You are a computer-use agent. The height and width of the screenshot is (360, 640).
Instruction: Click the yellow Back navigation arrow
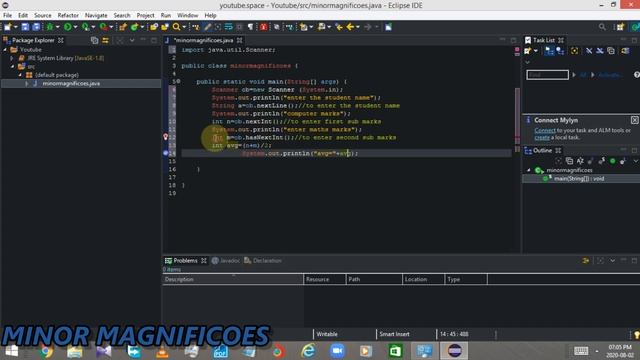350,27
